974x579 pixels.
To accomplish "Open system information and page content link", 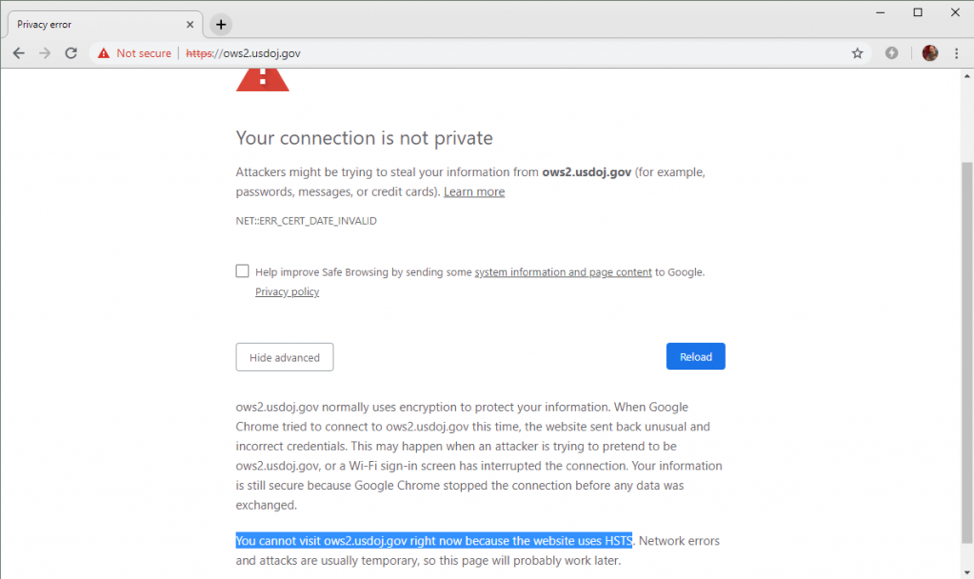I will (x=563, y=272).
